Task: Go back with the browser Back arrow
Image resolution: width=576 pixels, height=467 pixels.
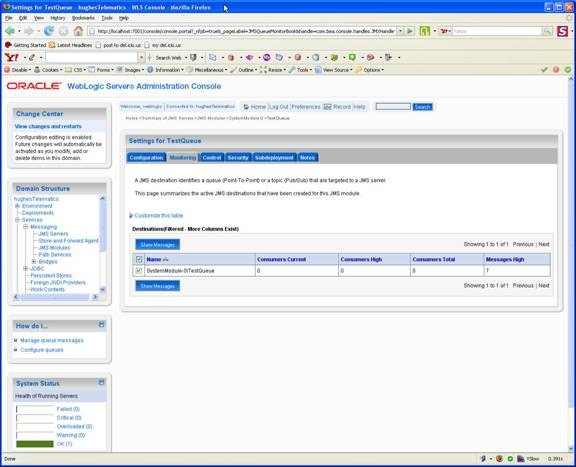Action: [10, 31]
